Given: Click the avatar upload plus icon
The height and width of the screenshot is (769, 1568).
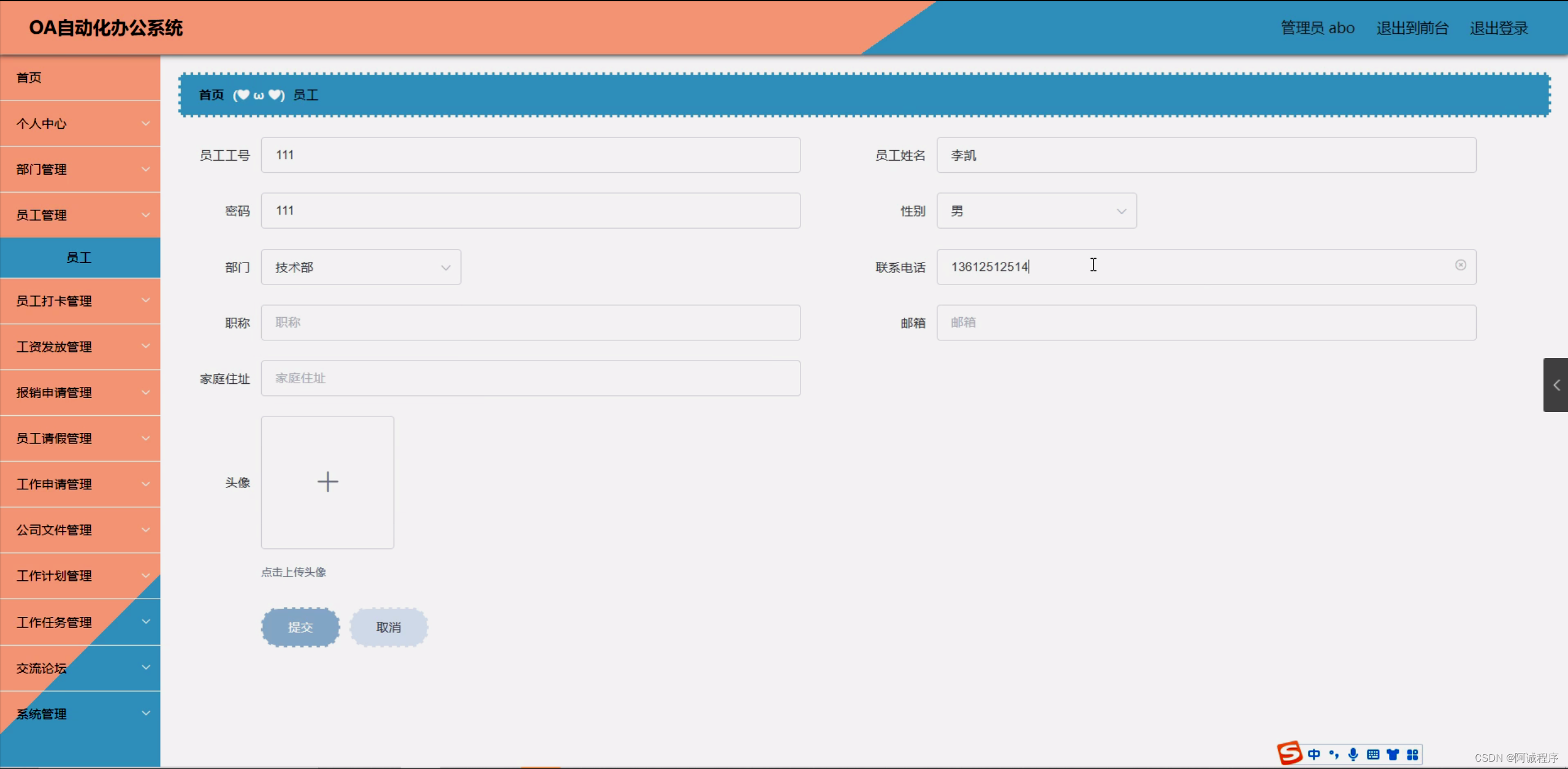Looking at the screenshot, I should (328, 482).
